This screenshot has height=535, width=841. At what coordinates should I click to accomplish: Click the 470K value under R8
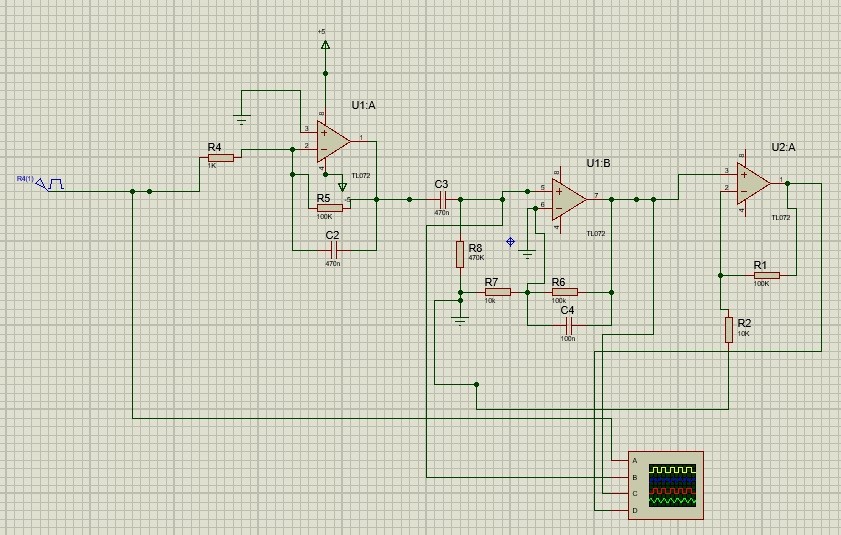point(476,258)
